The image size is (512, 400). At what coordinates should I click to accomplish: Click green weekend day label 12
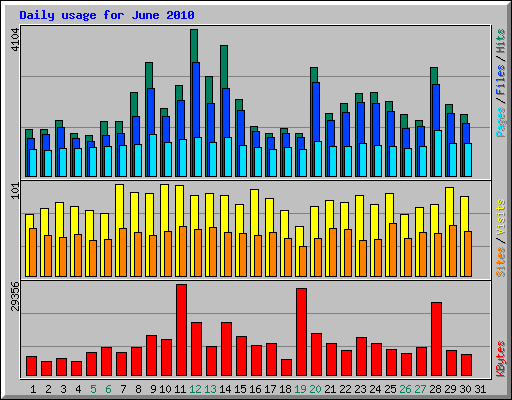(195, 389)
